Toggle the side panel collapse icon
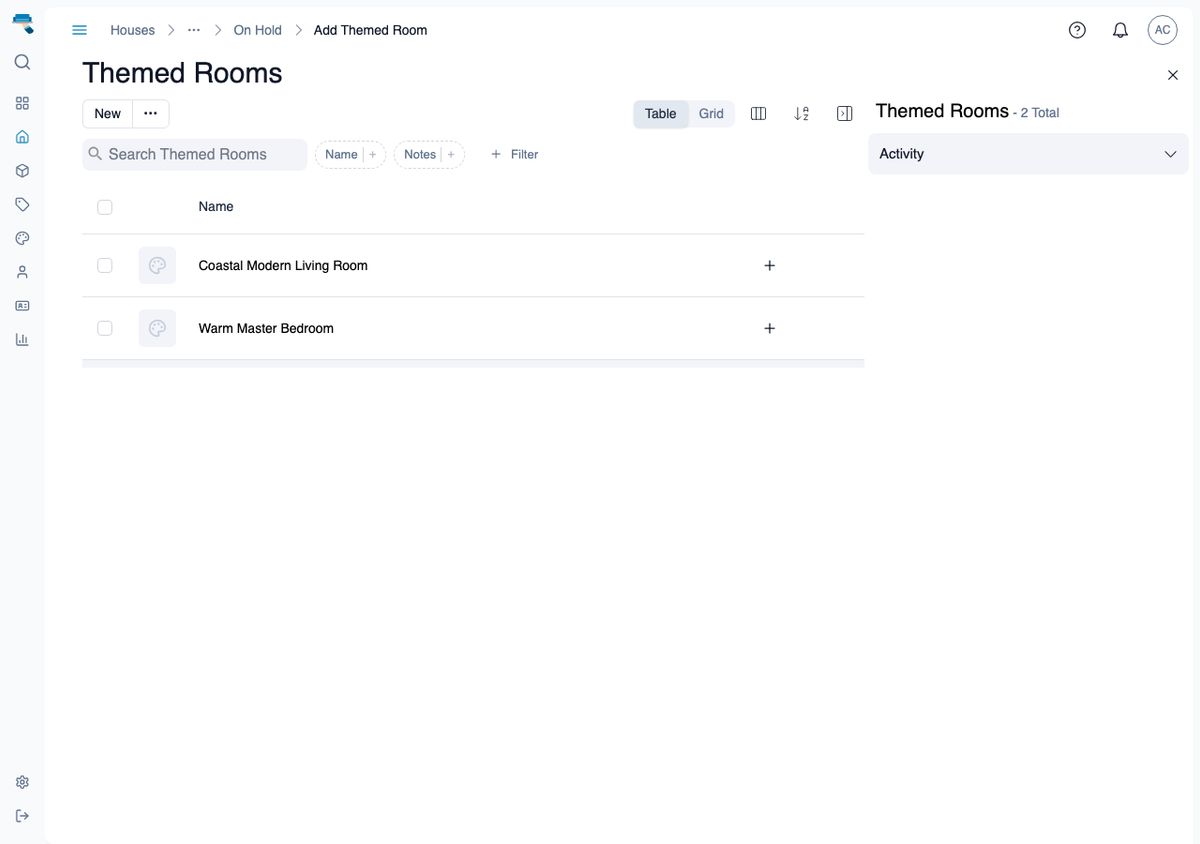The height and width of the screenshot is (844, 1200). pyautogui.click(x=844, y=114)
